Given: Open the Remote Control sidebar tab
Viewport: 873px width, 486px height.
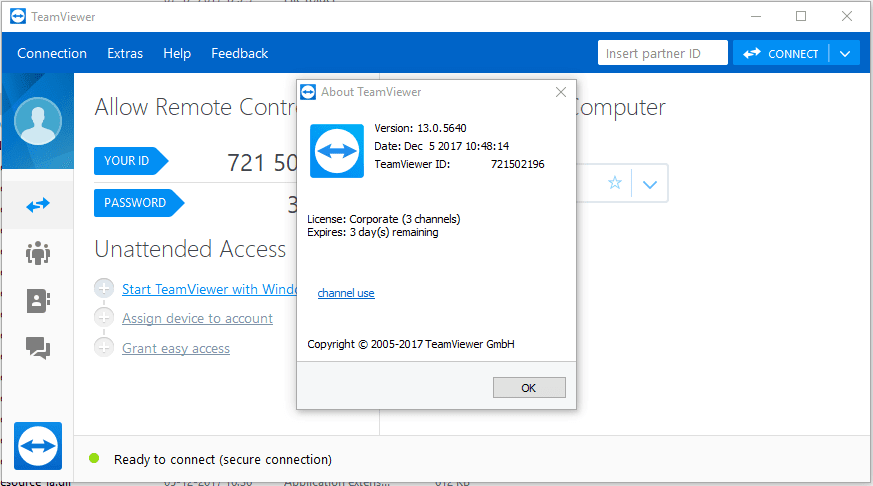Looking at the screenshot, I should click(38, 205).
